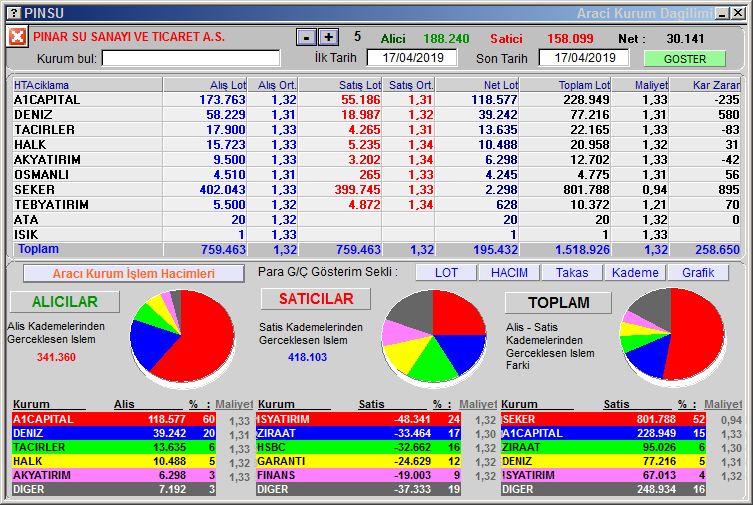The height and width of the screenshot is (505, 753).
Task: Click pink FINANS row in sellers list
Action: [x=359, y=475]
